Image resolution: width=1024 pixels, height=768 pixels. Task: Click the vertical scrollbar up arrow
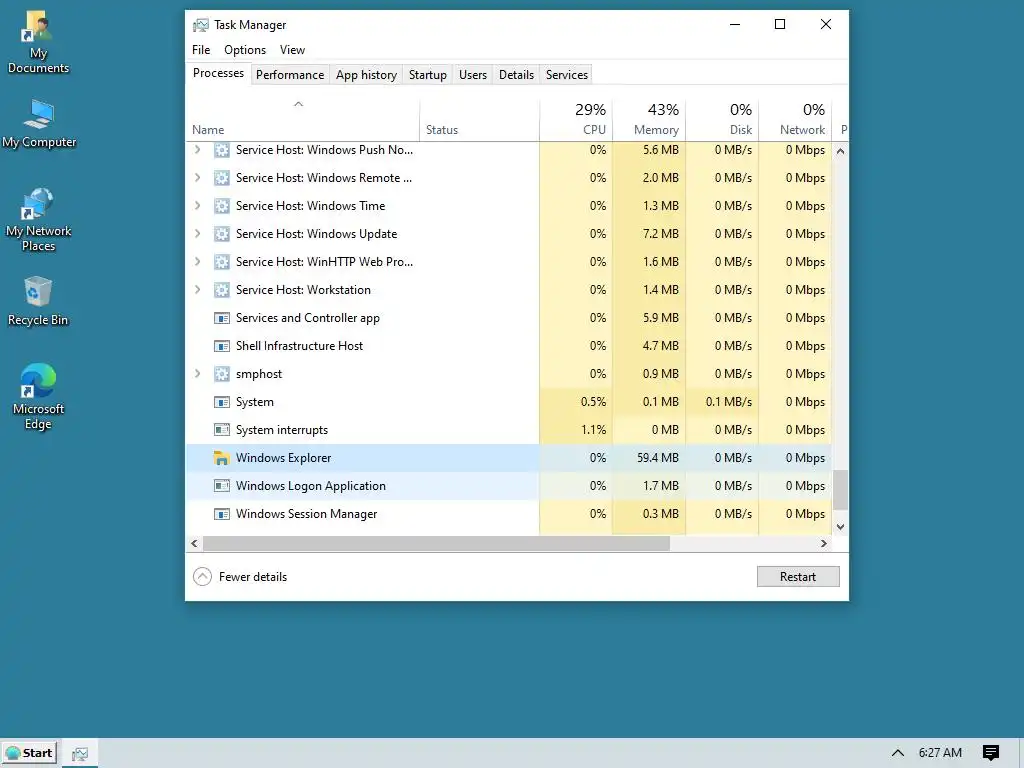840,151
